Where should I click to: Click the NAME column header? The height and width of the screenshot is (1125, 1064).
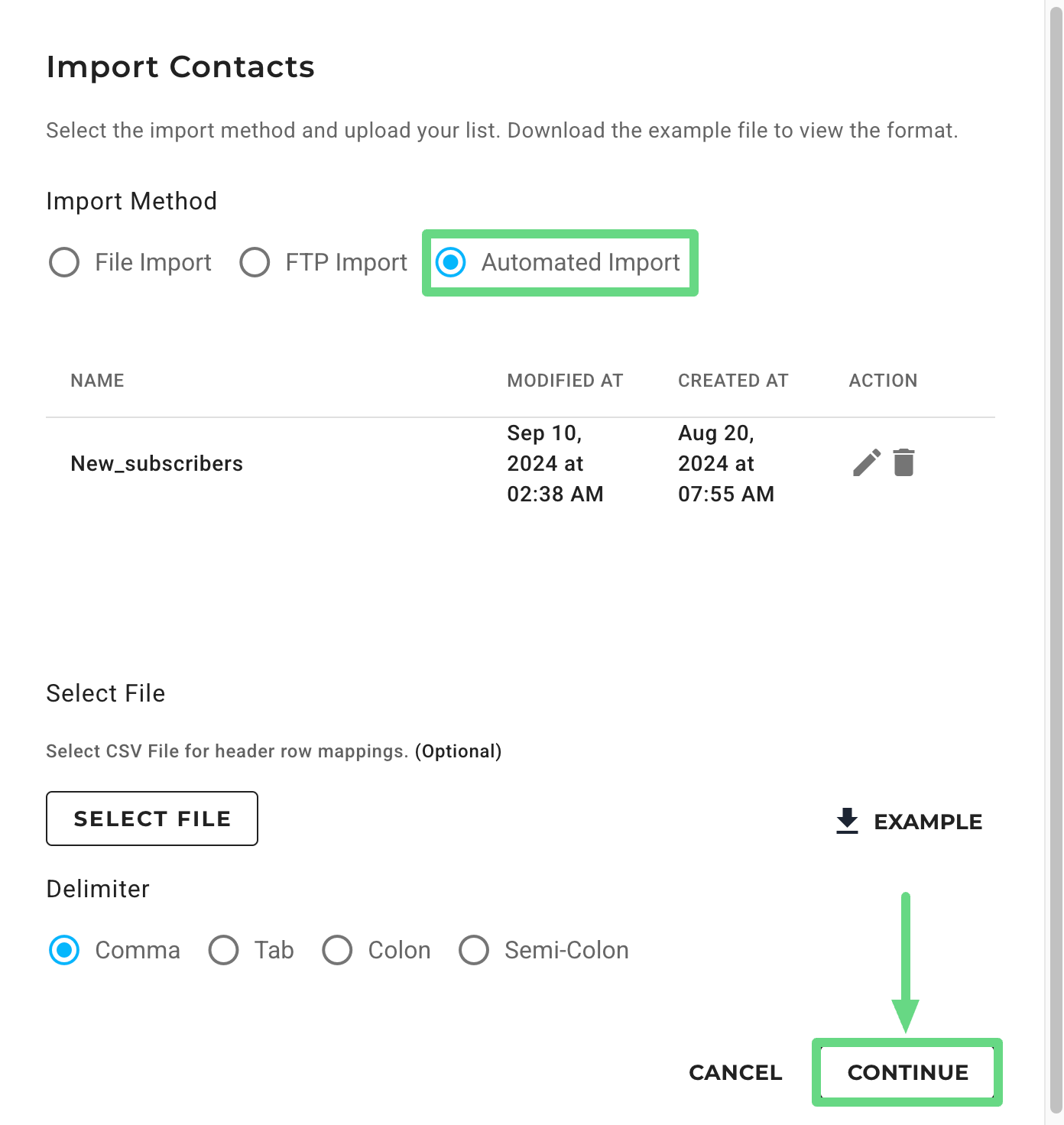point(97,381)
